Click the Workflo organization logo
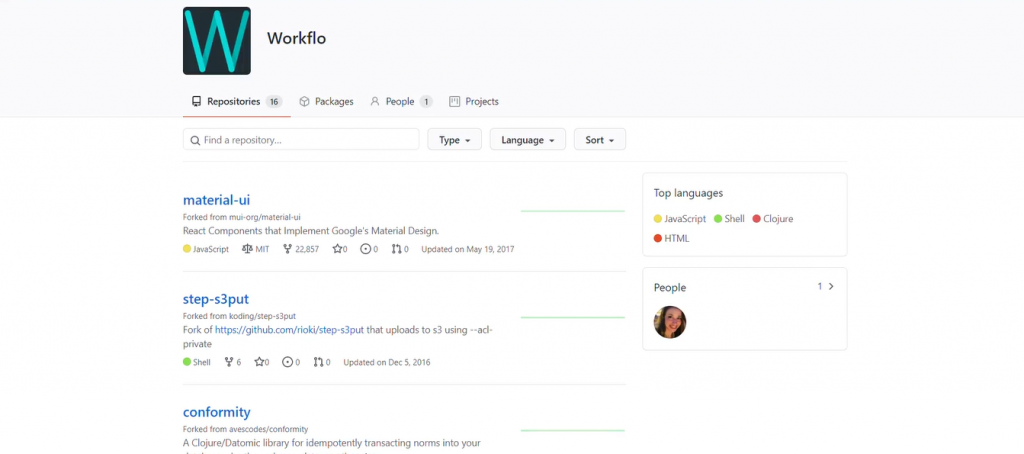The image size is (1024, 454). coord(216,41)
